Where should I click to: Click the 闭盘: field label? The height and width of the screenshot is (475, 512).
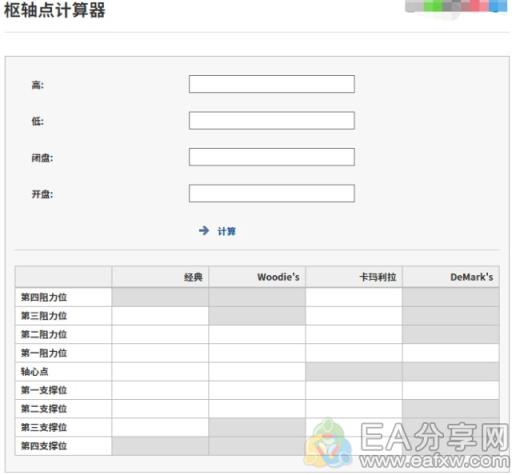pyautogui.click(x=42, y=158)
